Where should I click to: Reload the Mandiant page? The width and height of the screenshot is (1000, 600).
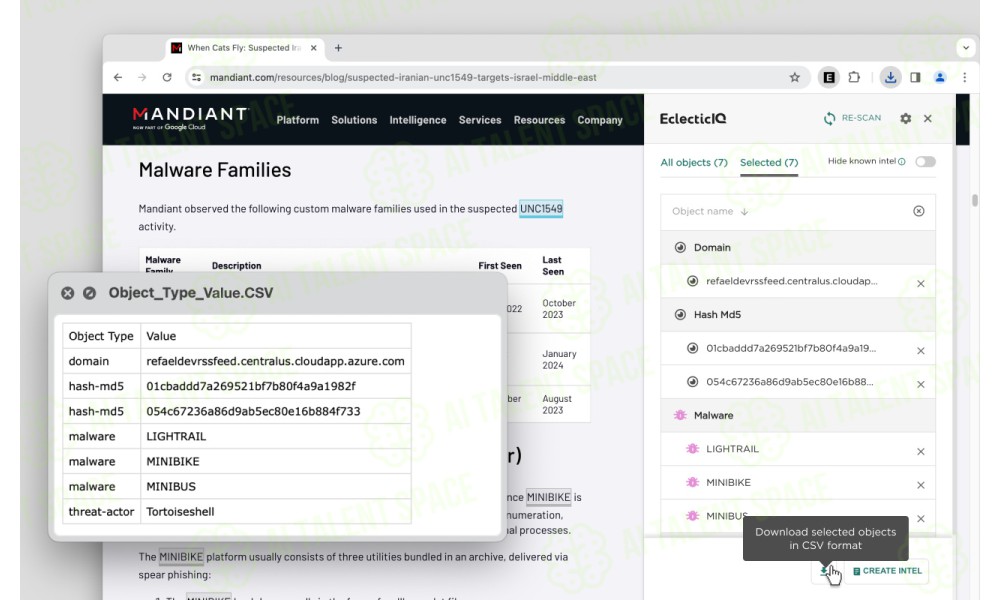pyautogui.click(x=167, y=77)
